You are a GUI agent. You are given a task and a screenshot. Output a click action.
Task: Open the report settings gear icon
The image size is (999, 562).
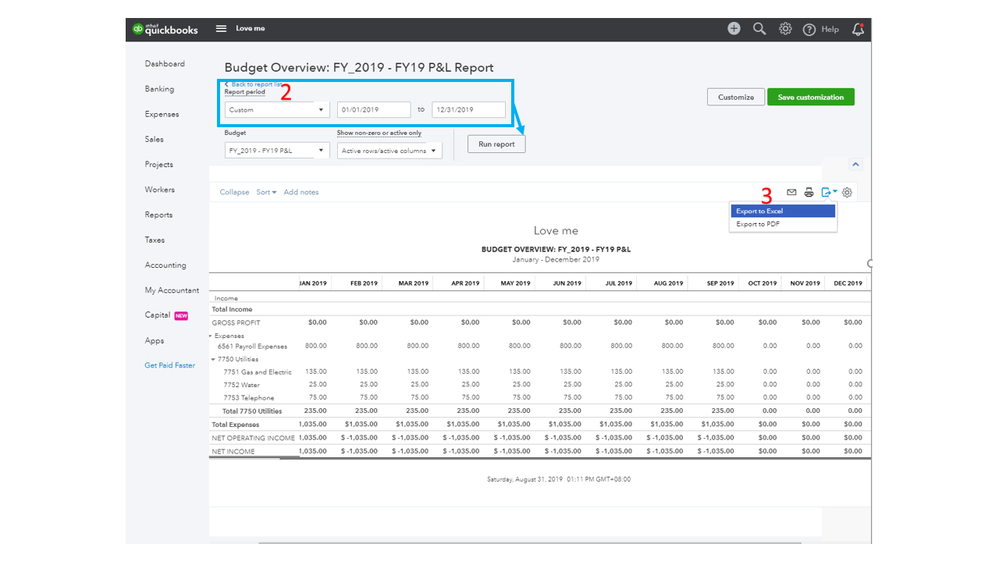(847, 192)
